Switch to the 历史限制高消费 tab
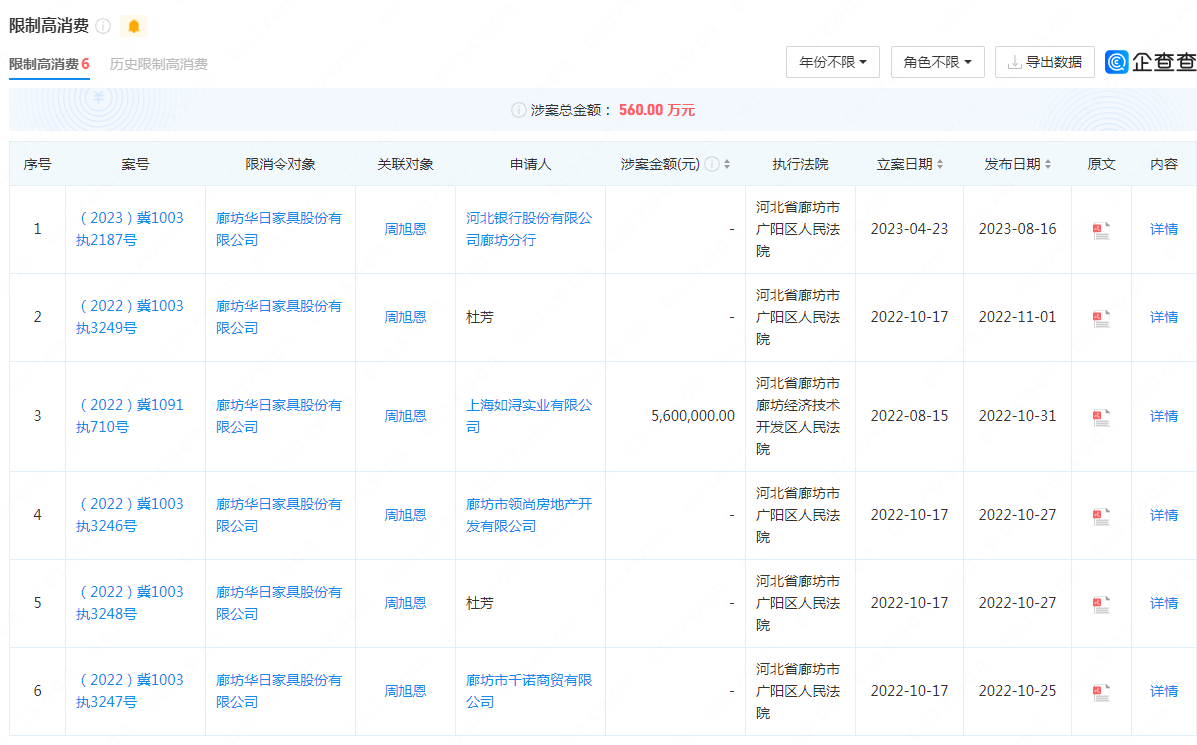Viewport: 1197px width, 745px height. 158,64
